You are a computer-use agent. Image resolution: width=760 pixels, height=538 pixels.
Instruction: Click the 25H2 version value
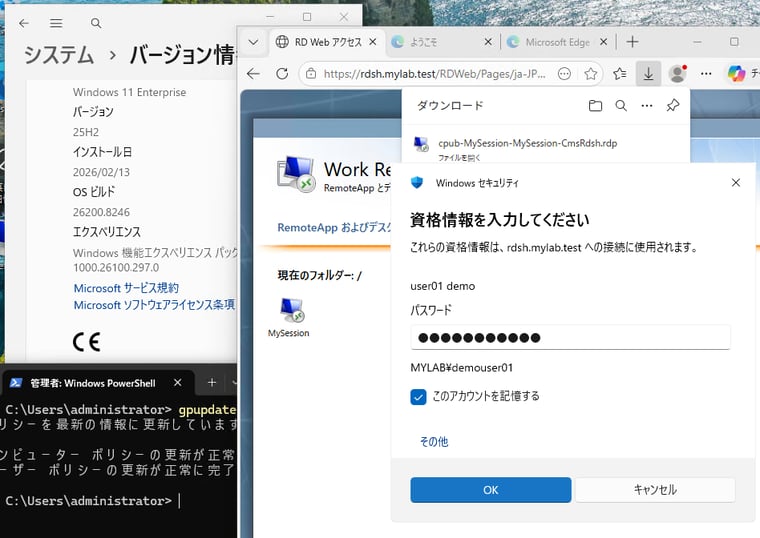(86, 132)
